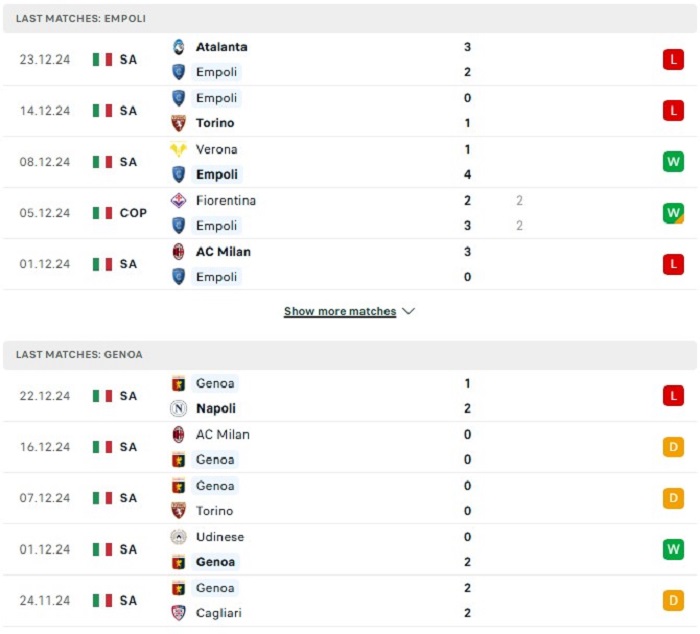This screenshot has width=700, height=634.
Task: Click the D badge for Genoa vs Cagliari
Action: (673, 601)
